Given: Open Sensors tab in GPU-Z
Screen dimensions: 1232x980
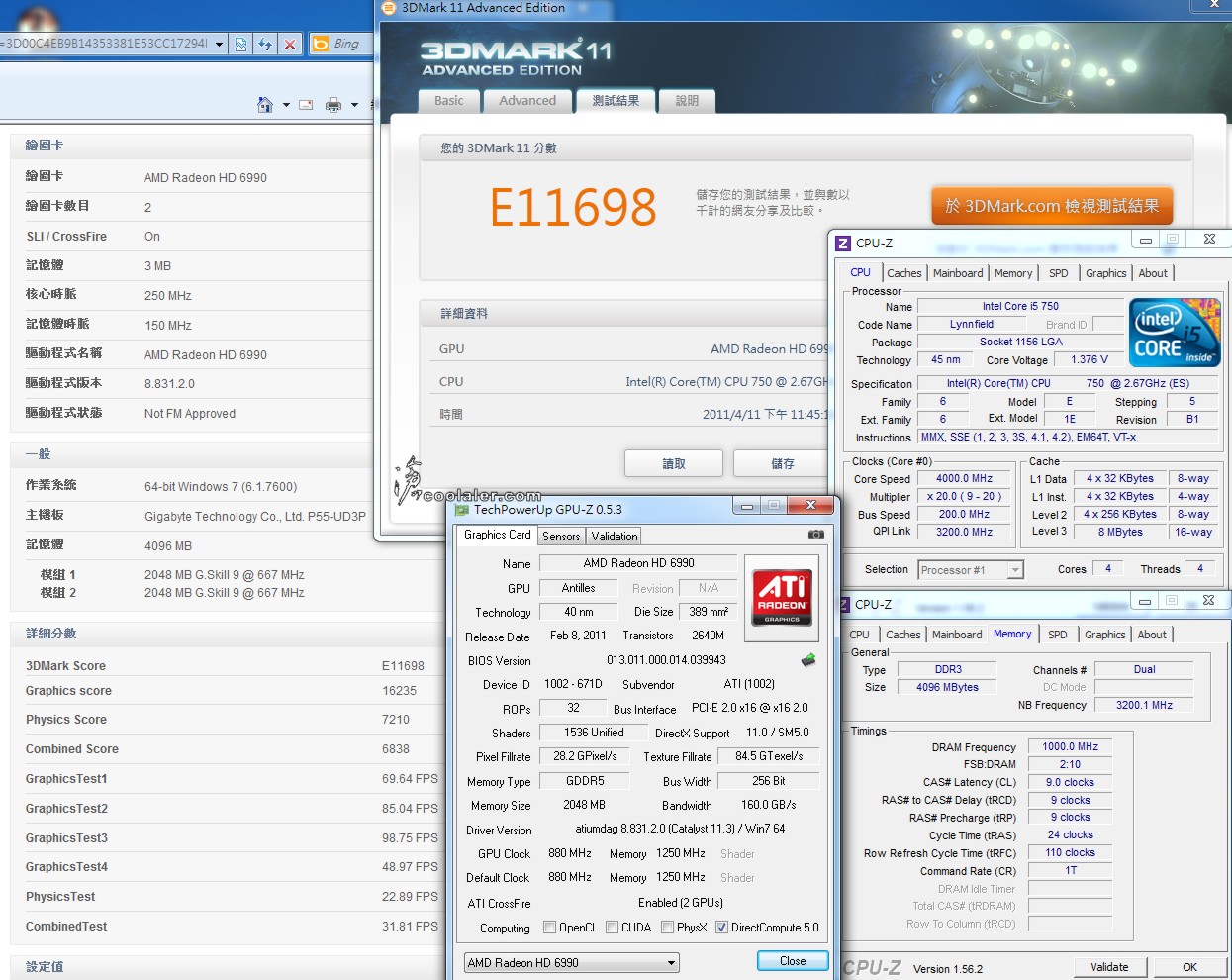Looking at the screenshot, I should point(561,536).
